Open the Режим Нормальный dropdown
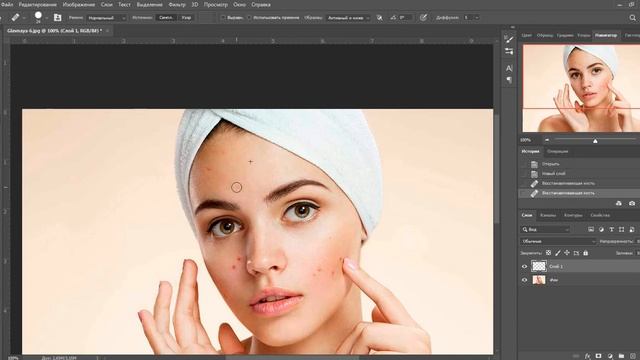 (107, 18)
